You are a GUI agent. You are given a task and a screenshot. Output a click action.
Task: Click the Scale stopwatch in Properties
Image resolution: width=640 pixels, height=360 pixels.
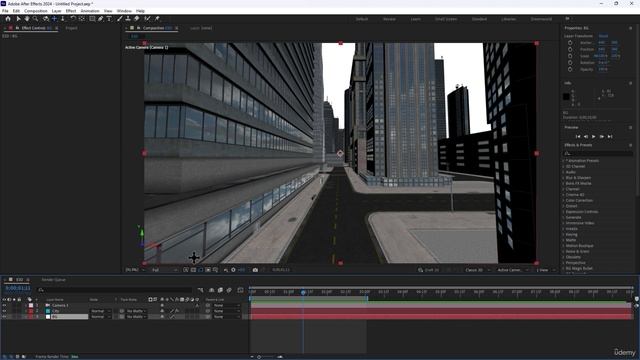(570, 56)
